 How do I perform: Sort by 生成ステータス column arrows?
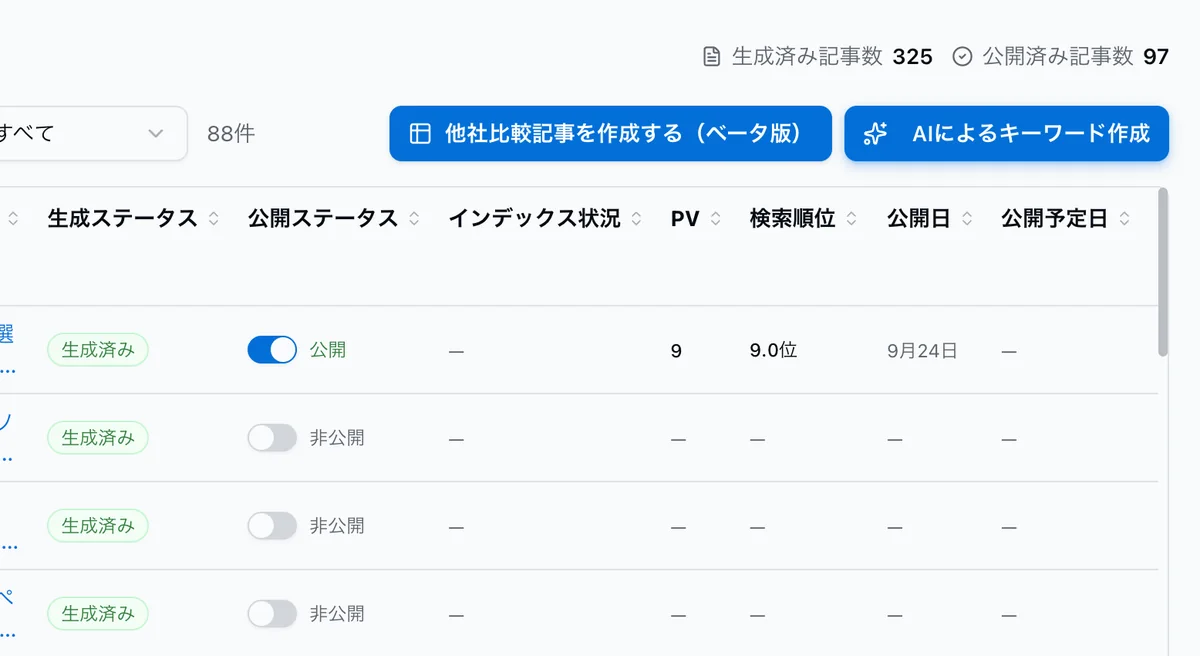pyautogui.click(x=213, y=219)
